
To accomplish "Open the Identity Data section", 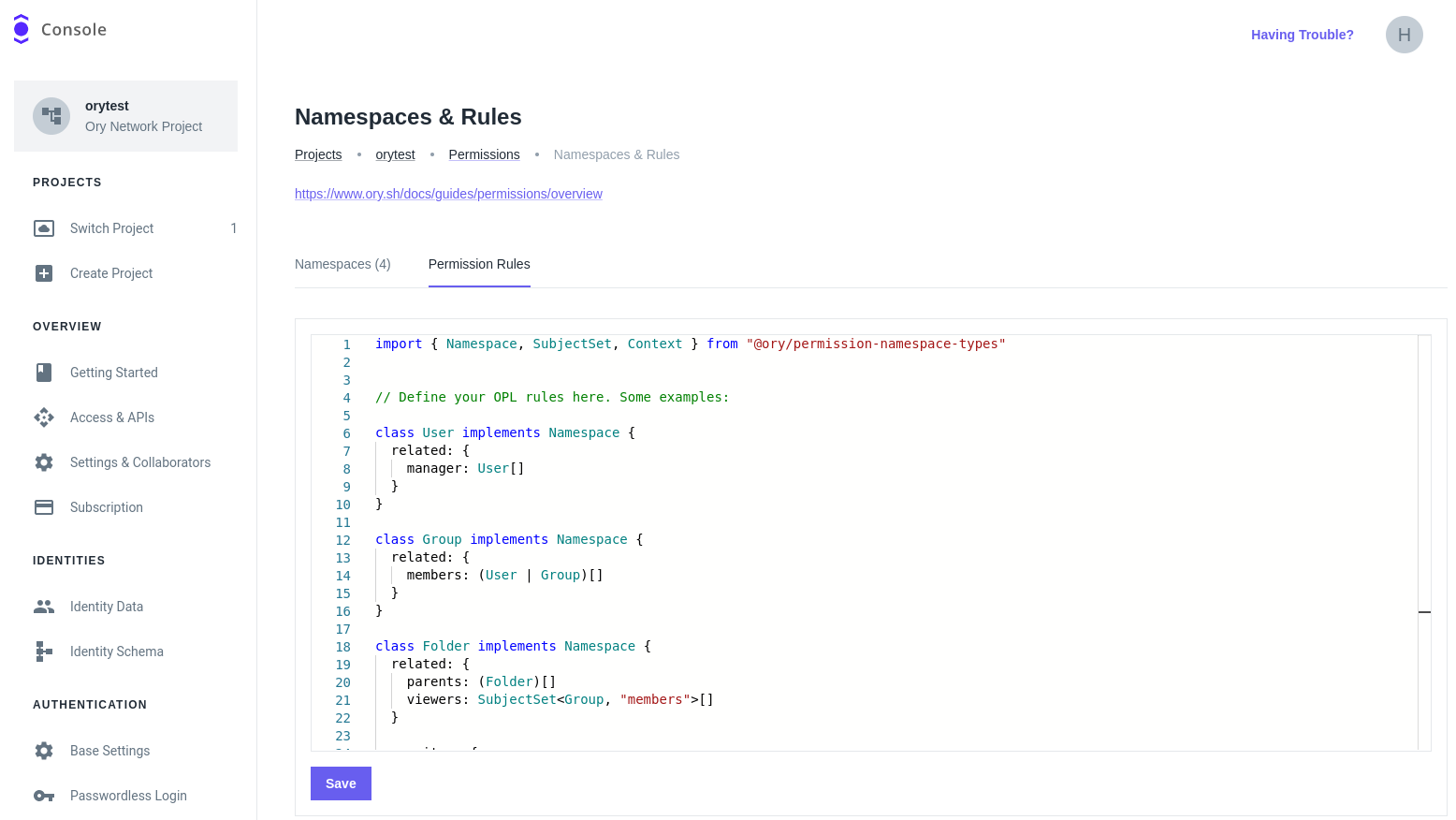I will (x=106, y=606).
